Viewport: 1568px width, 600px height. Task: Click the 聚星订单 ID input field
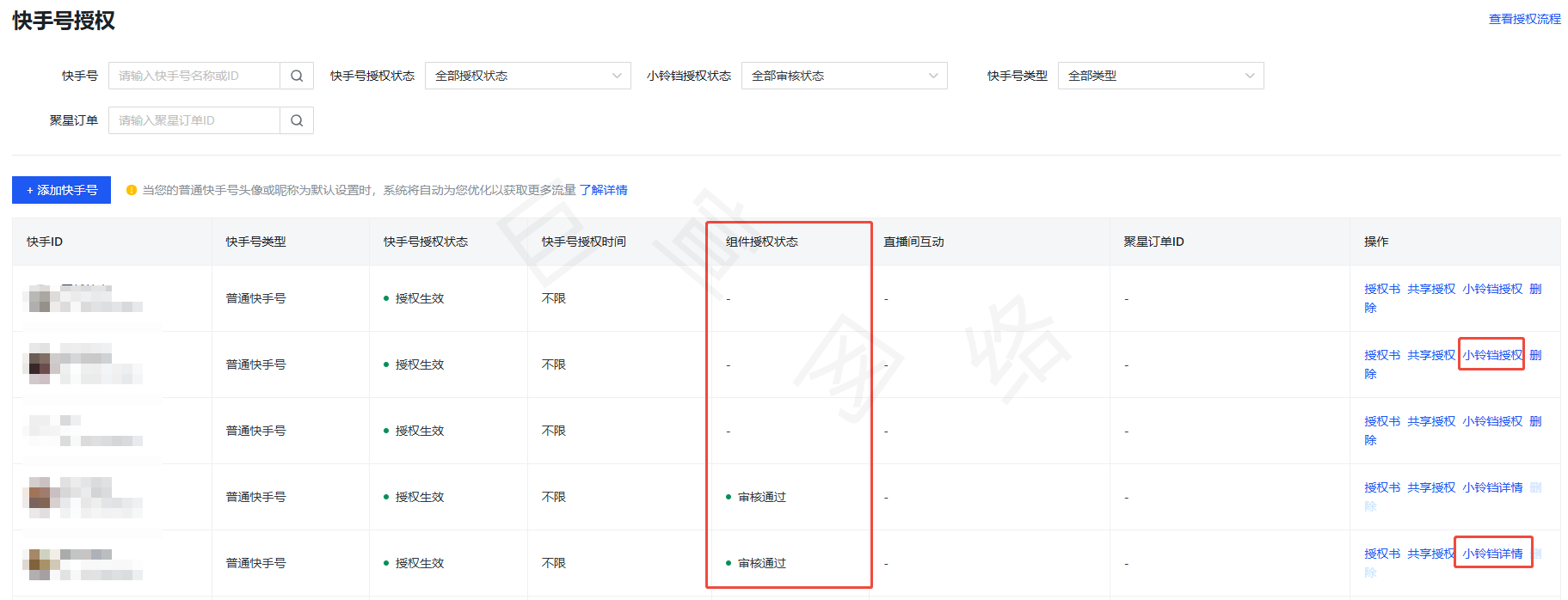pyautogui.click(x=194, y=120)
